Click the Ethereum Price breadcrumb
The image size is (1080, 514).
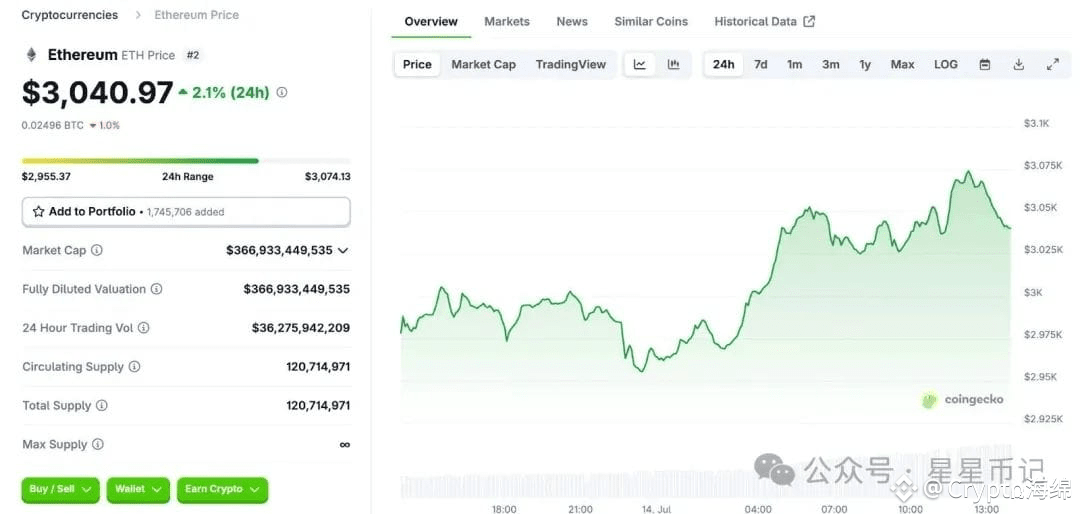pos(196,14)
